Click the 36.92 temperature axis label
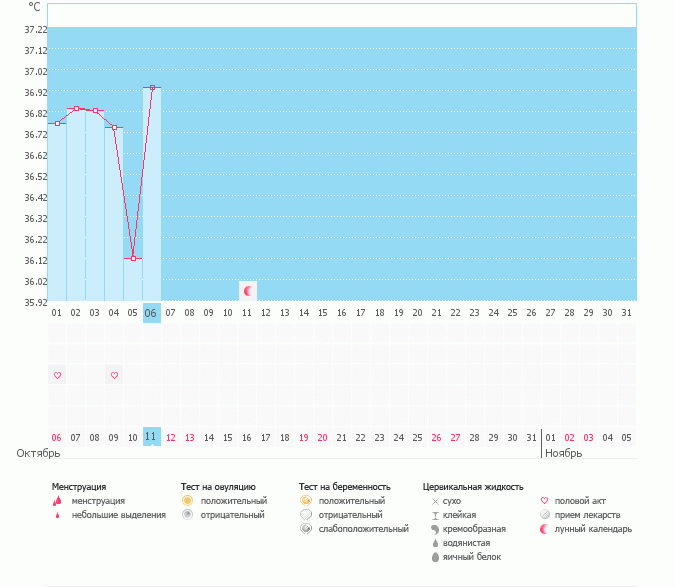 pyautogui.click(x=35, y=93)
